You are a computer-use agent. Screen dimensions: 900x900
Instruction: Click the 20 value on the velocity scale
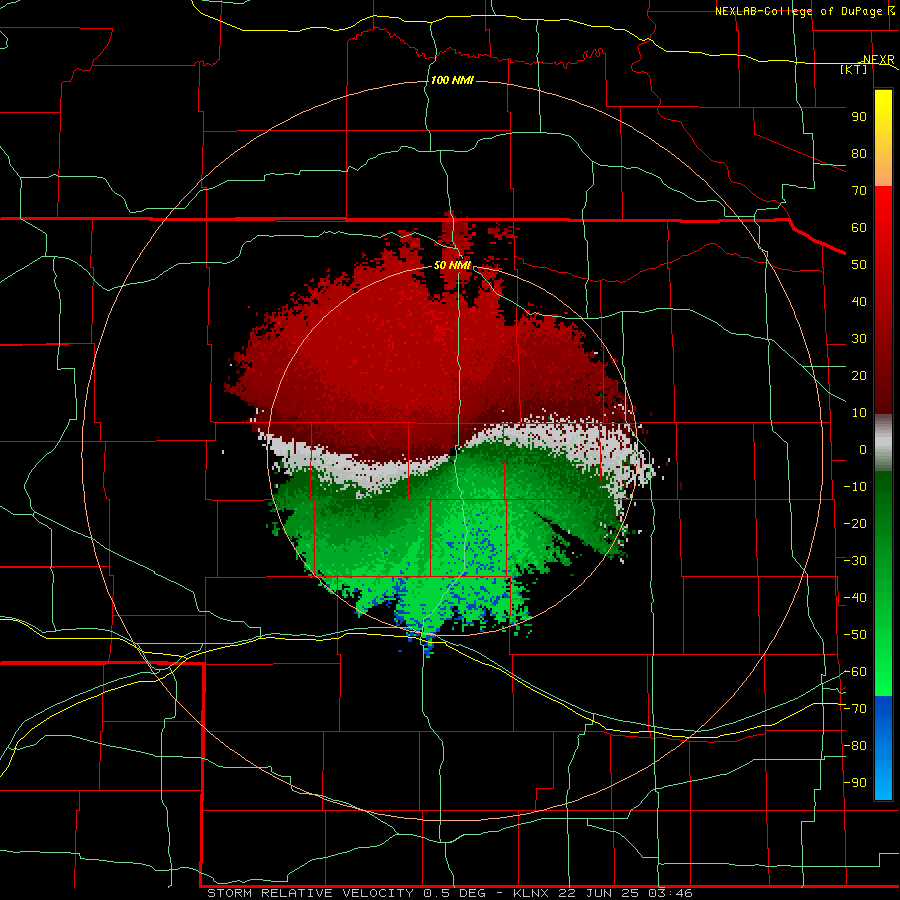pos(859,376)
